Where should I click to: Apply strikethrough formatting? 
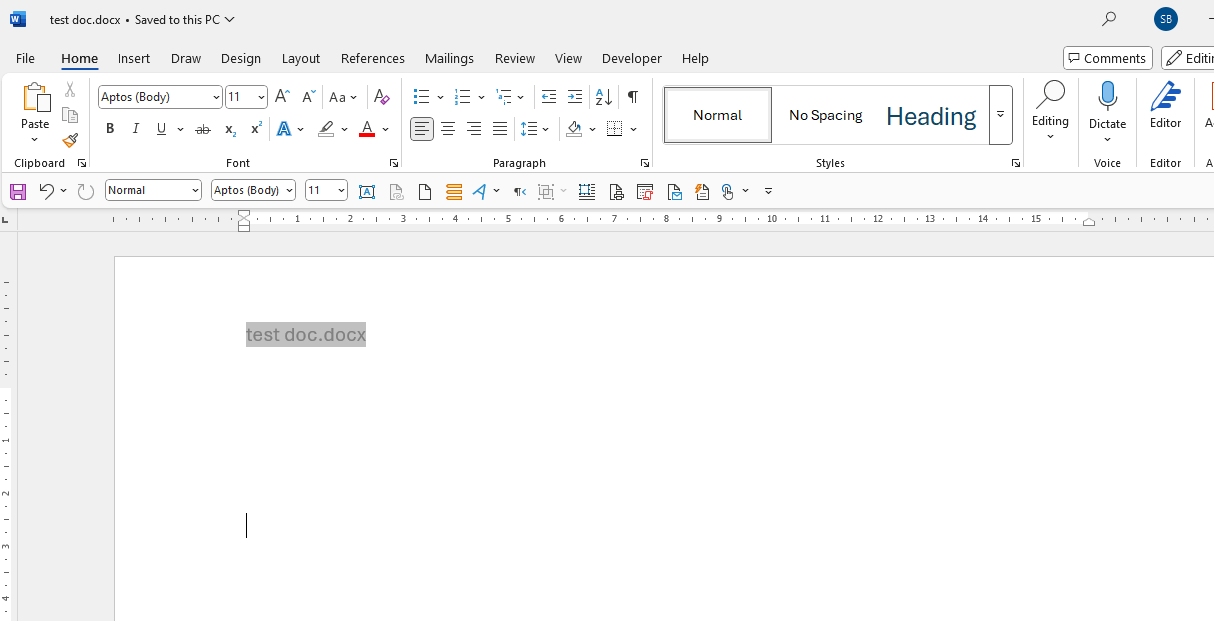[x=203, y=129]
